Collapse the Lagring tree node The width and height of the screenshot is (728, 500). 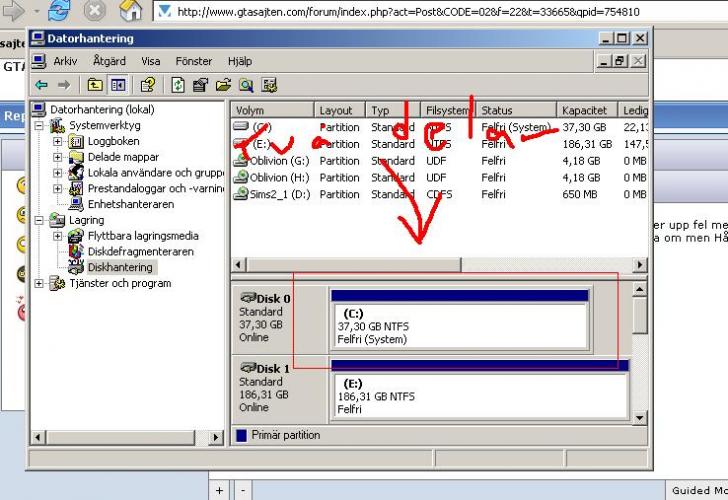click(x=40, y=220)
